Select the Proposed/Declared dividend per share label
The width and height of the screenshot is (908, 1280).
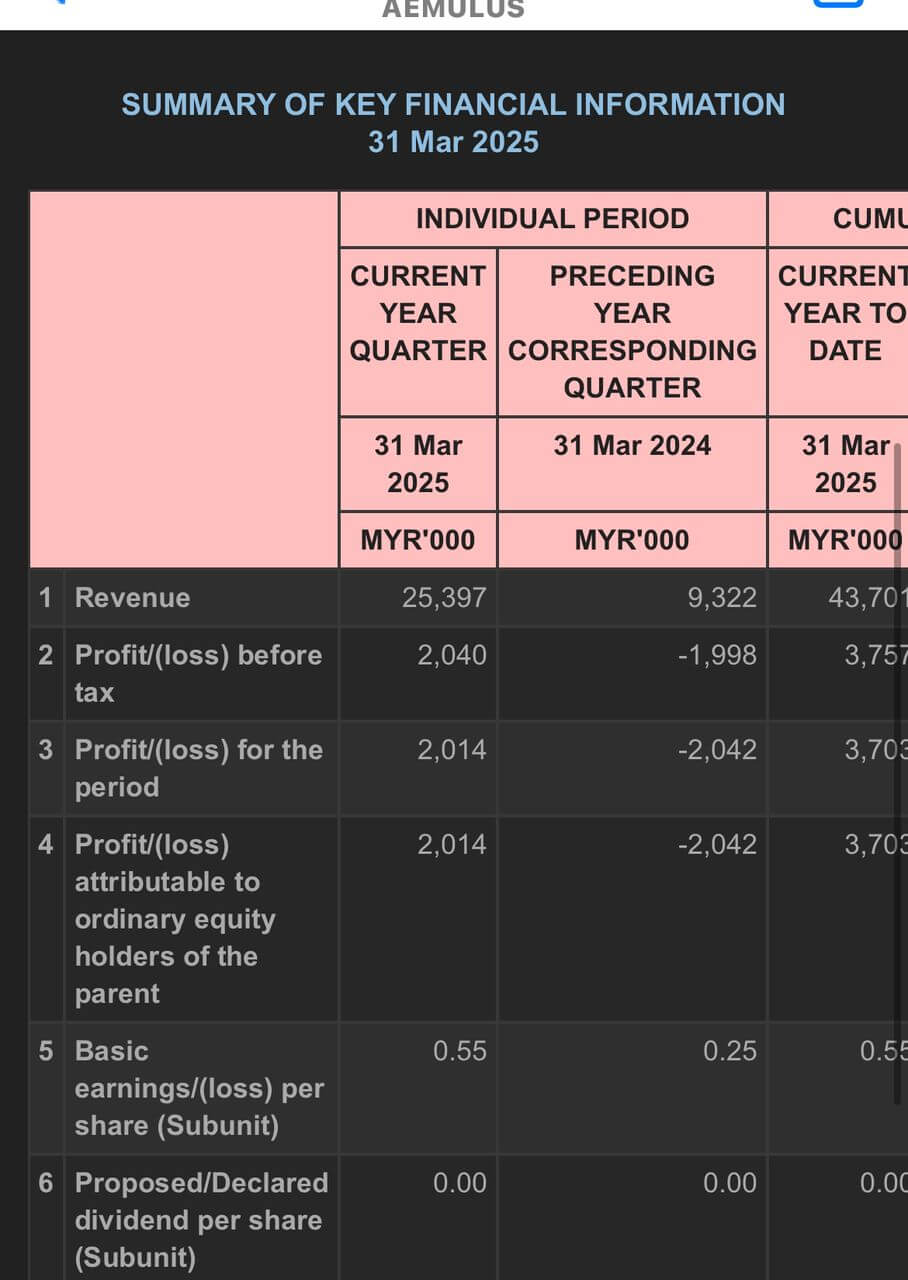tap(201, 1220)
